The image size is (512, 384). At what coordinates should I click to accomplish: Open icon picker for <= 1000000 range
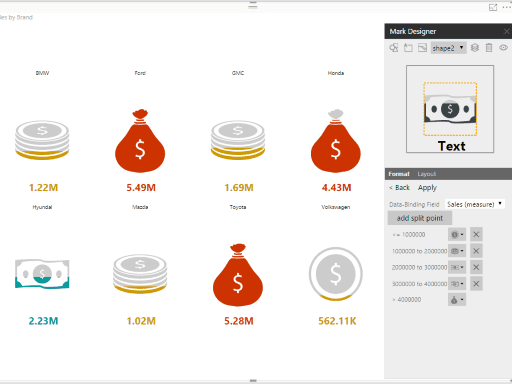tap(457, 235)
